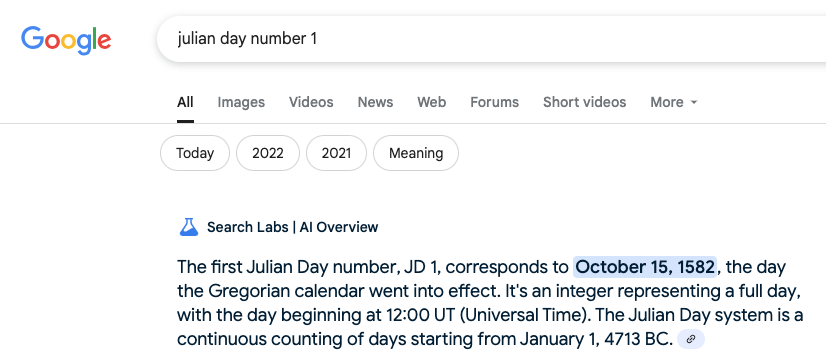Open the Videos tab

pyautogui.click(x=311, y=102)
